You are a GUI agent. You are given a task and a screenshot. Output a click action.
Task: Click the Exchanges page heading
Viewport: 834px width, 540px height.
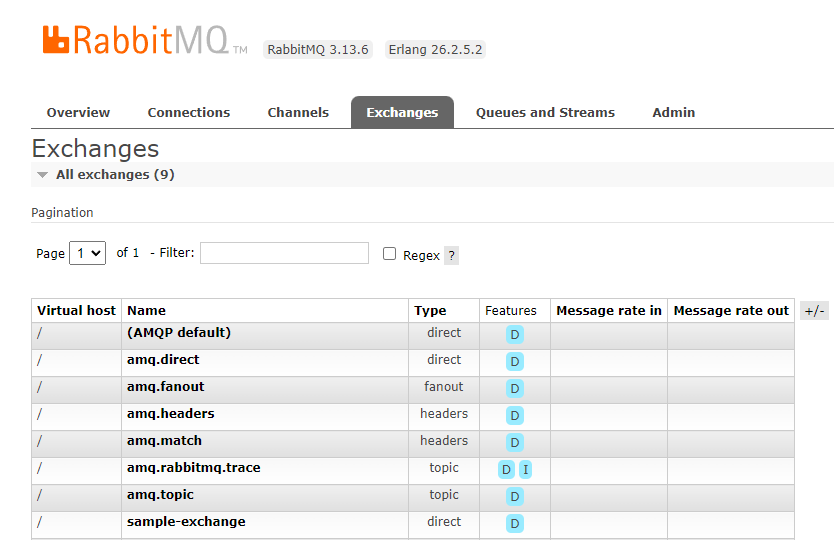95,149
